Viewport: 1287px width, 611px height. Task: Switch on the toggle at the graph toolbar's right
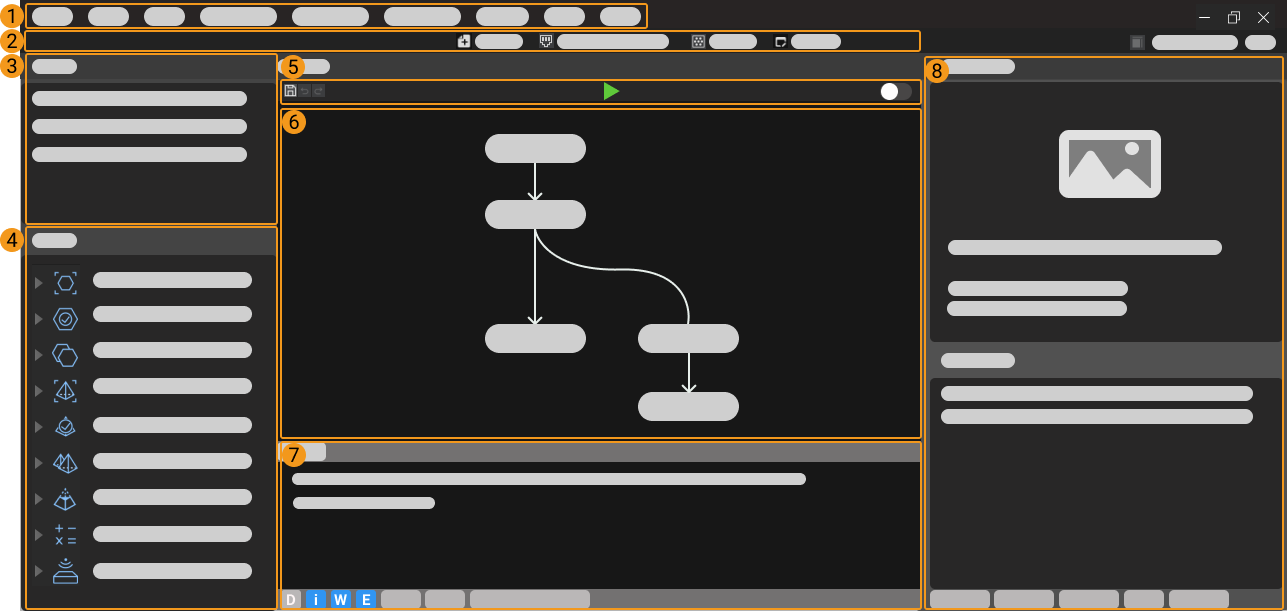pyautogui.click(x=897, y=92)
